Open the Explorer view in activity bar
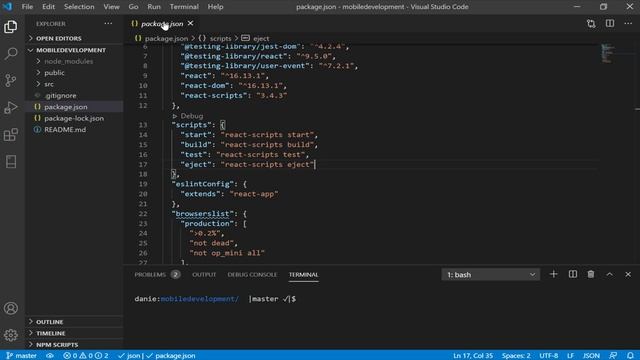This screenshot has height=360, width=640. click(11, 27)
